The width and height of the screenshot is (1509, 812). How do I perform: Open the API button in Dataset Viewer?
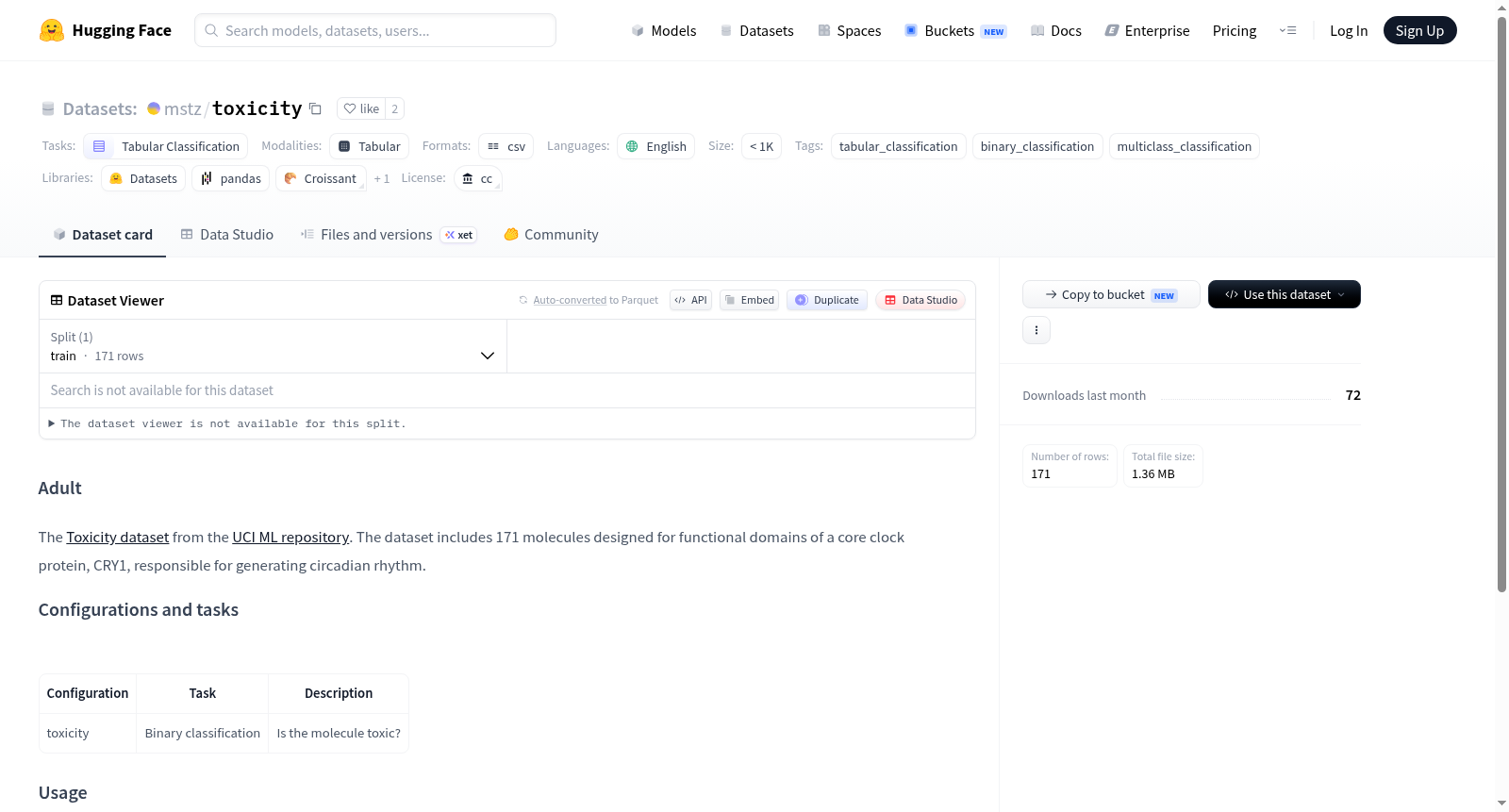pyautogui.click(x=690, y=300)
